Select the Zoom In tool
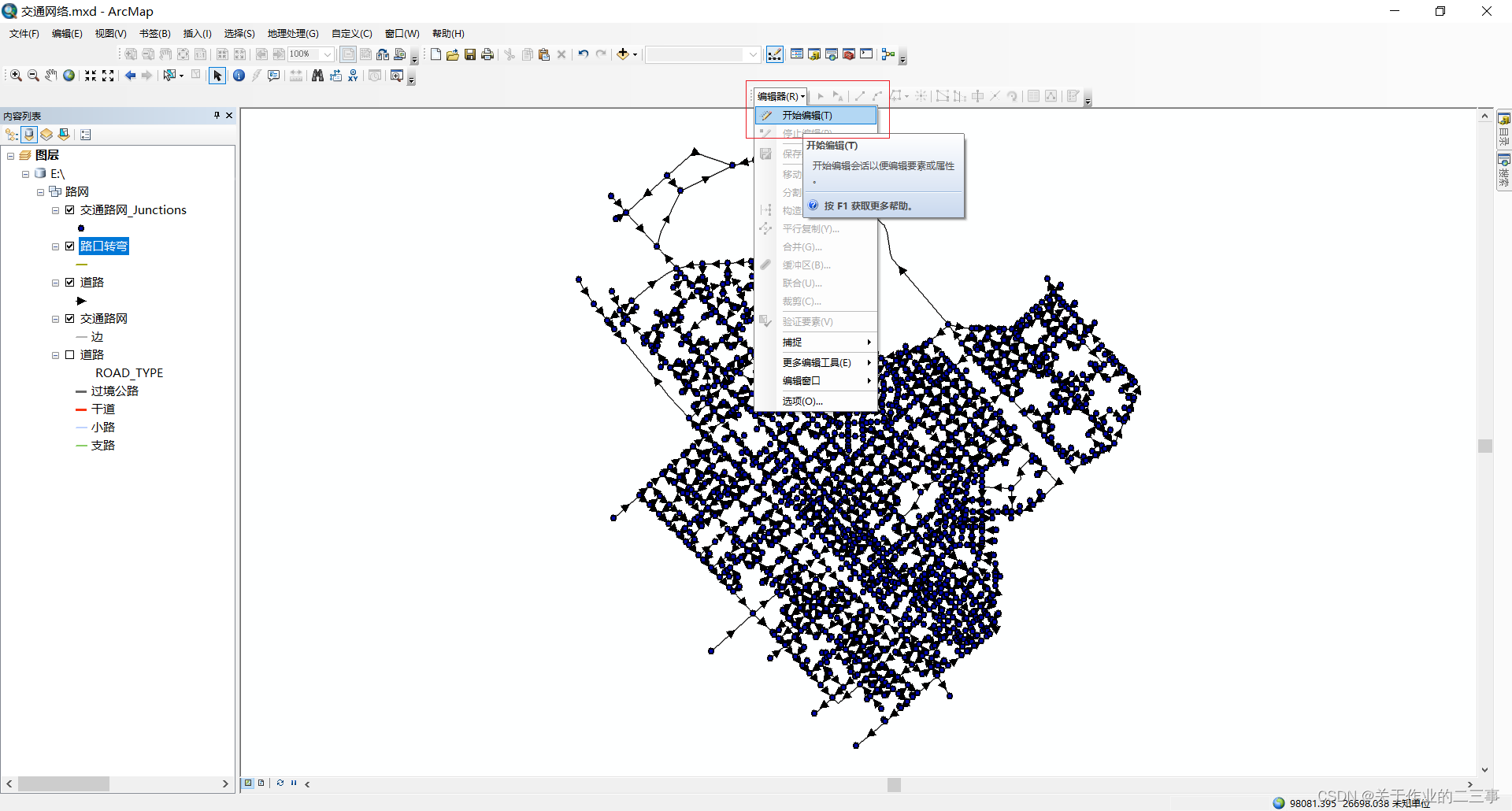The image size is (1512, 811). tap(16, 76)
